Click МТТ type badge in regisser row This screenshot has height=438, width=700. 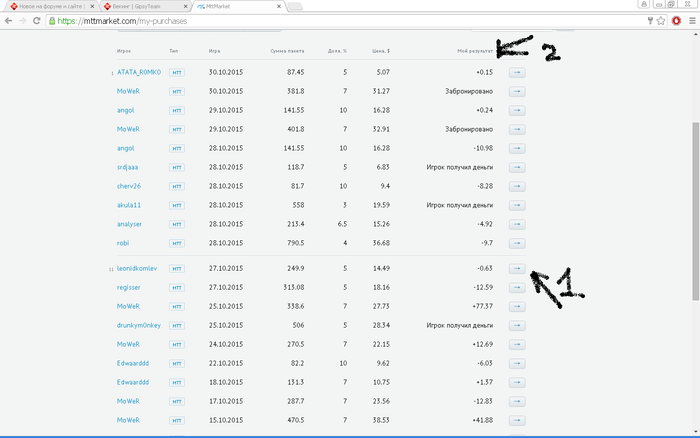point(177,288)
